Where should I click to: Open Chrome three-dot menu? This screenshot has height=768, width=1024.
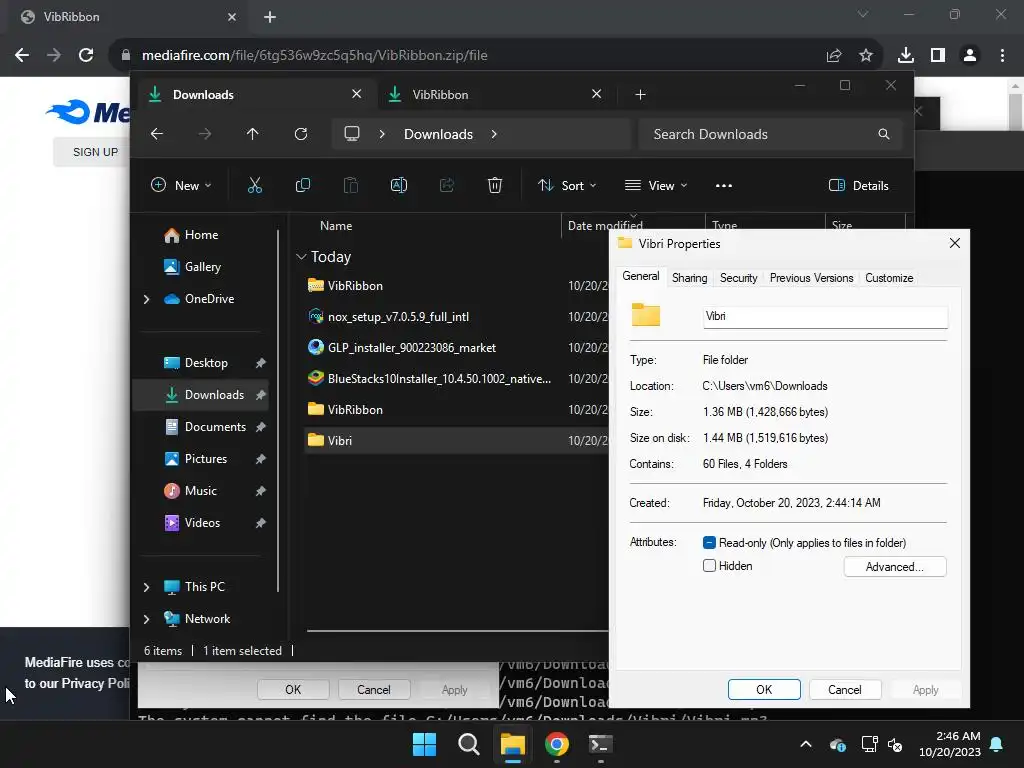tap(1002, 56)
